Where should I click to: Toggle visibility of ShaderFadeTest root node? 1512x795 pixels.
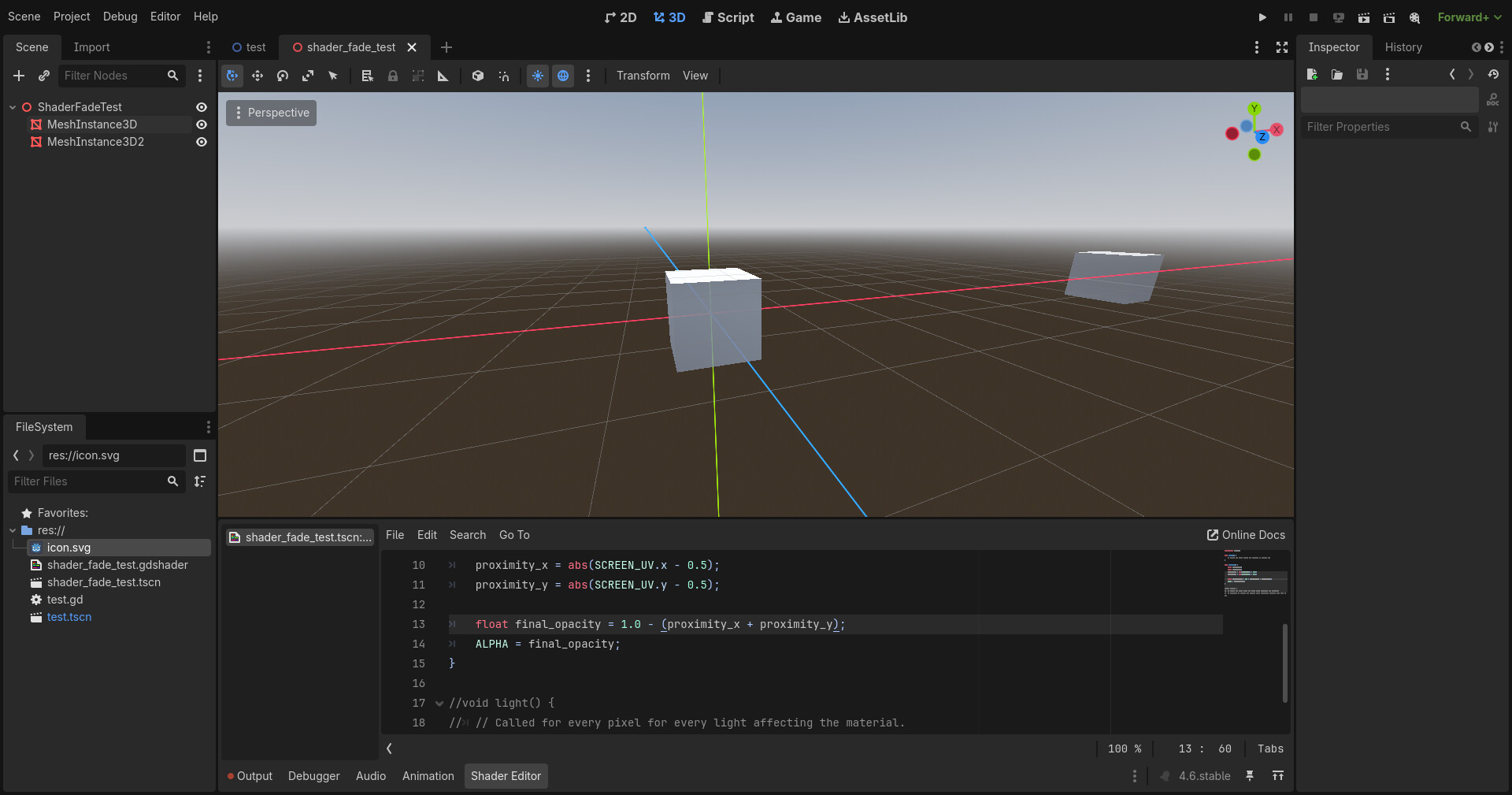[x=202, y=107]
